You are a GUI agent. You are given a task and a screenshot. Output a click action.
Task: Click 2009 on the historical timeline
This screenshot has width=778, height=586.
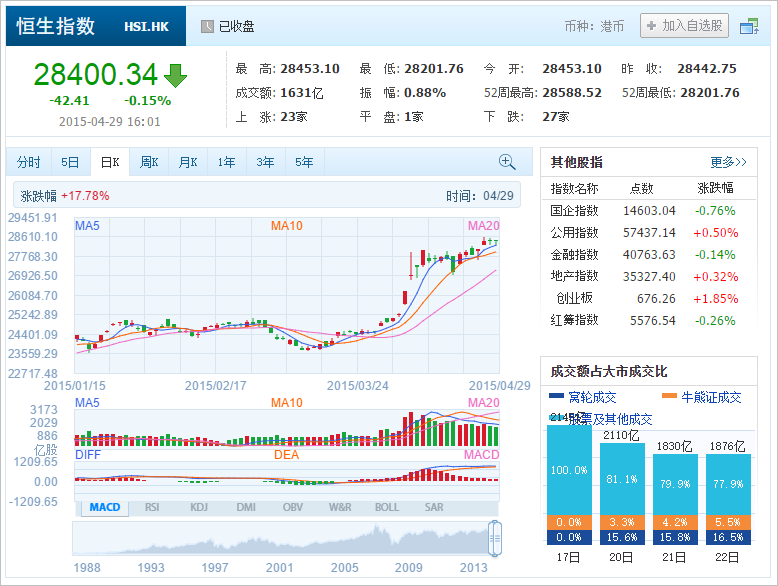[408, 568]
